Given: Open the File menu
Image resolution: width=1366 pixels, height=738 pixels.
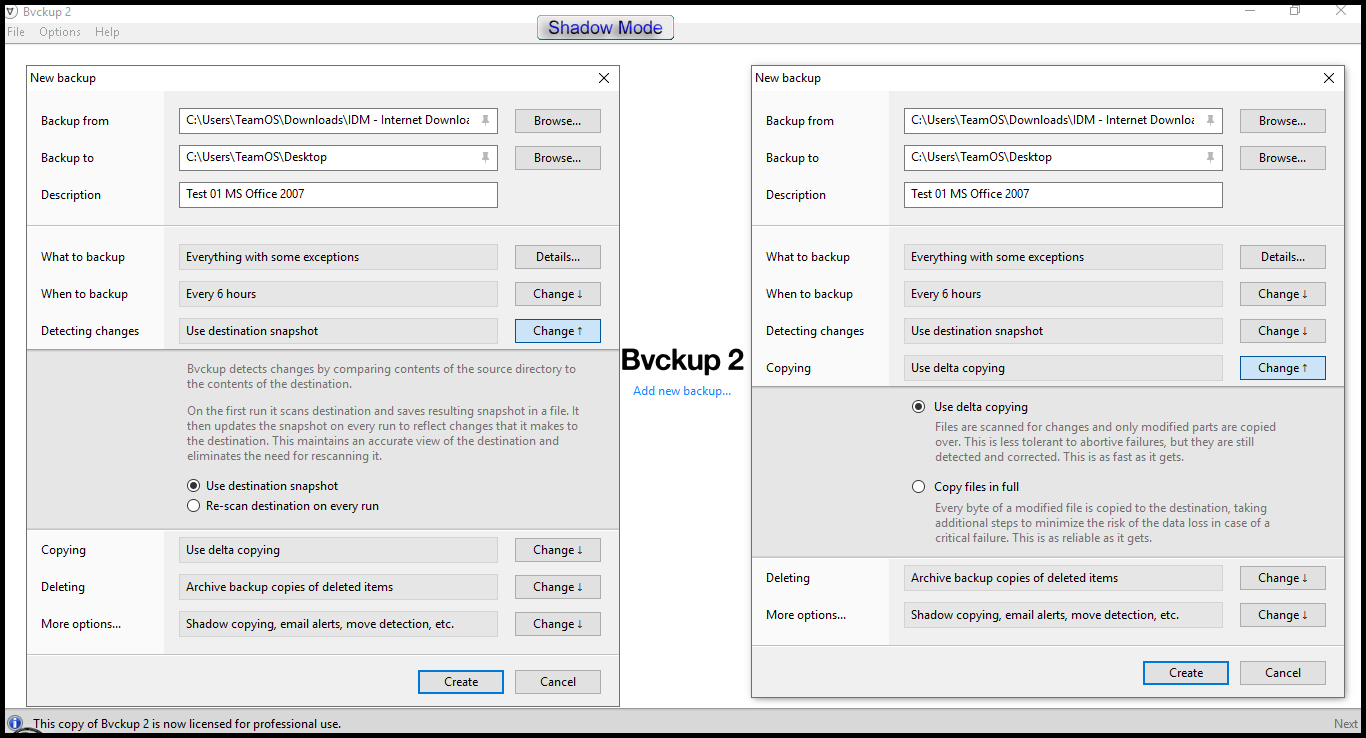Looking at the screenshot, I should [16, 32].
